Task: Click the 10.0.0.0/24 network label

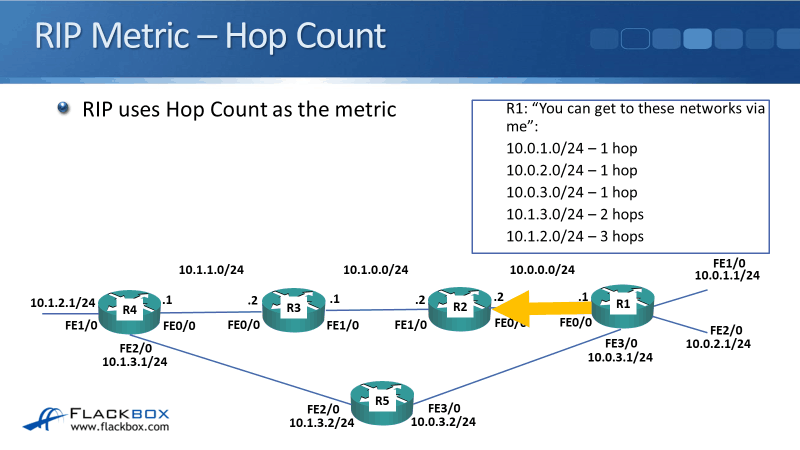Action: coord(542,270)
